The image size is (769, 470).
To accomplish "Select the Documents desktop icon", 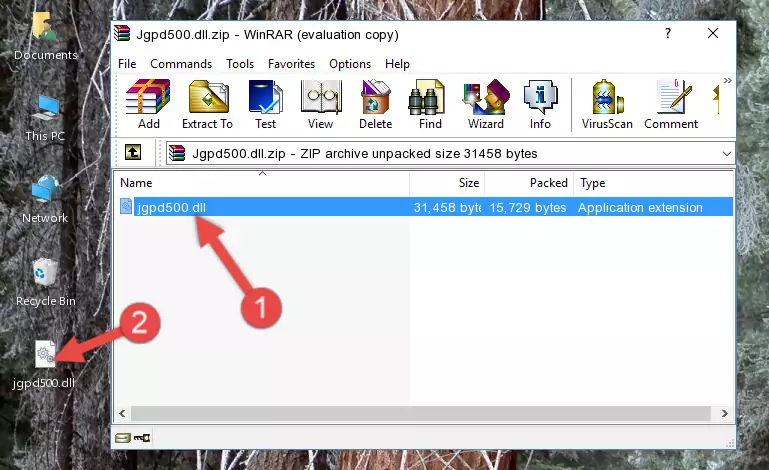I will pyautogui.click(x=45, y=37).
